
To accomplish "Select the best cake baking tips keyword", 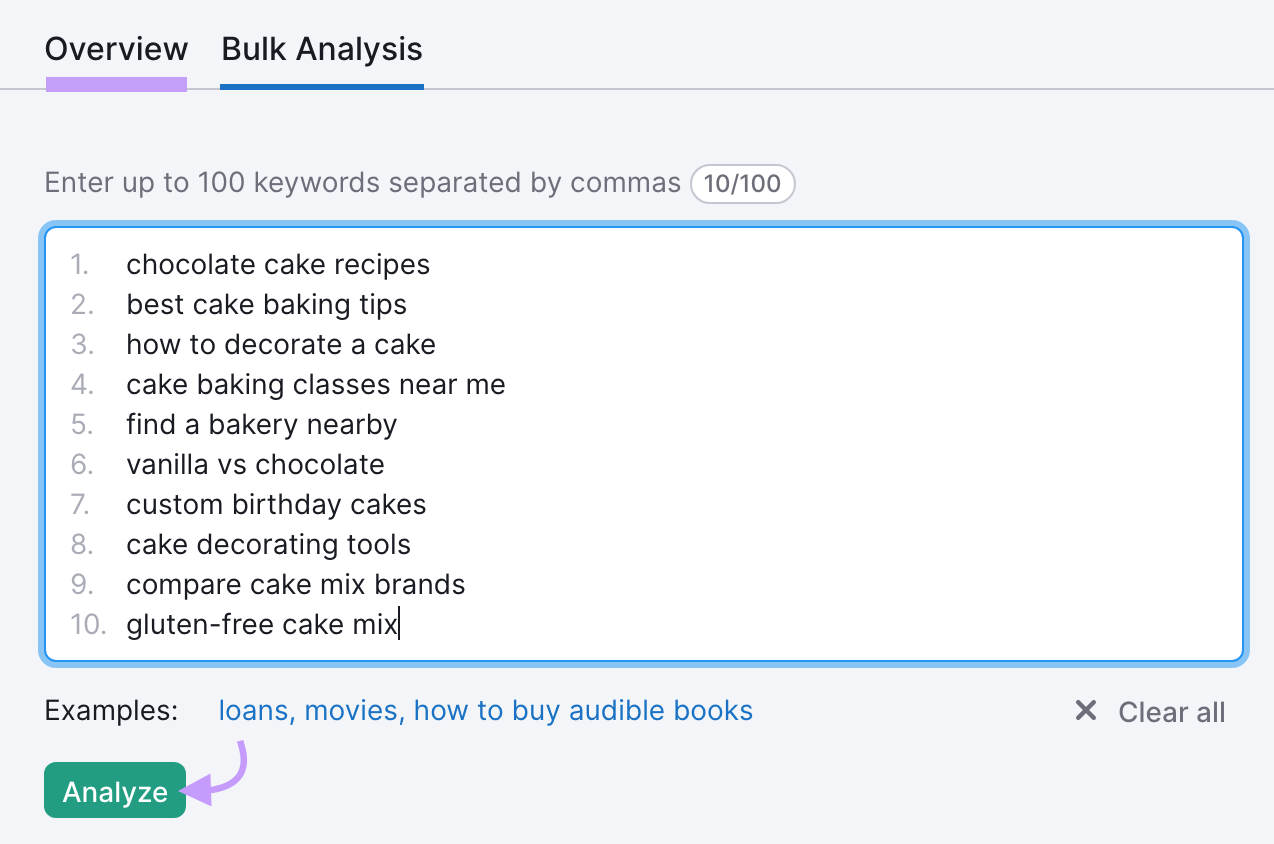I will pos(266,304).
